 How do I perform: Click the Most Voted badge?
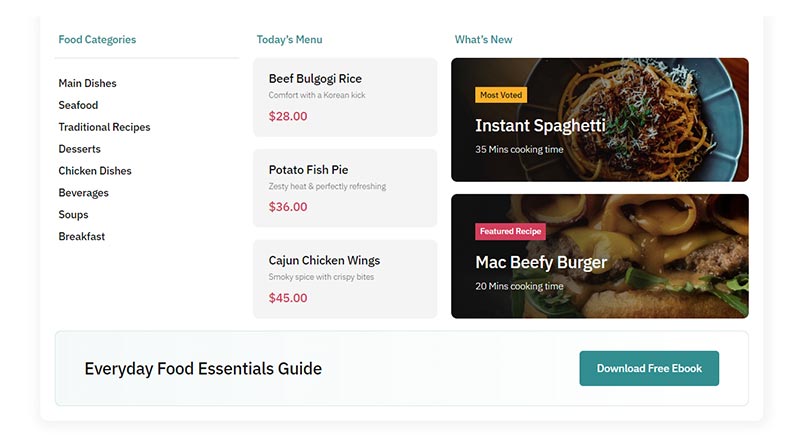[x=501, y=95]
